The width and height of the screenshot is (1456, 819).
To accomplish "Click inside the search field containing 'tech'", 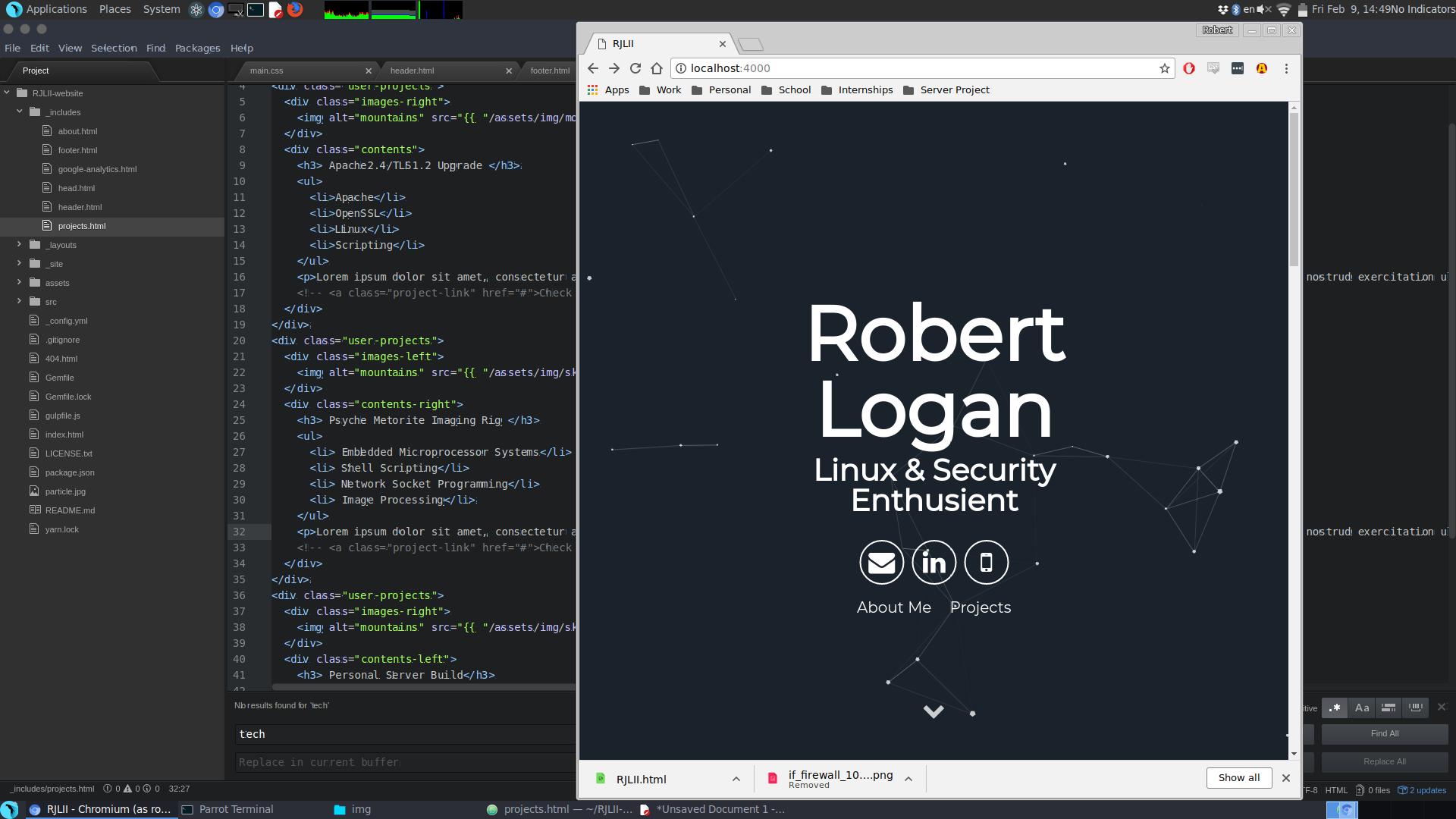I will pyautogui.click(x=379, y=733).
